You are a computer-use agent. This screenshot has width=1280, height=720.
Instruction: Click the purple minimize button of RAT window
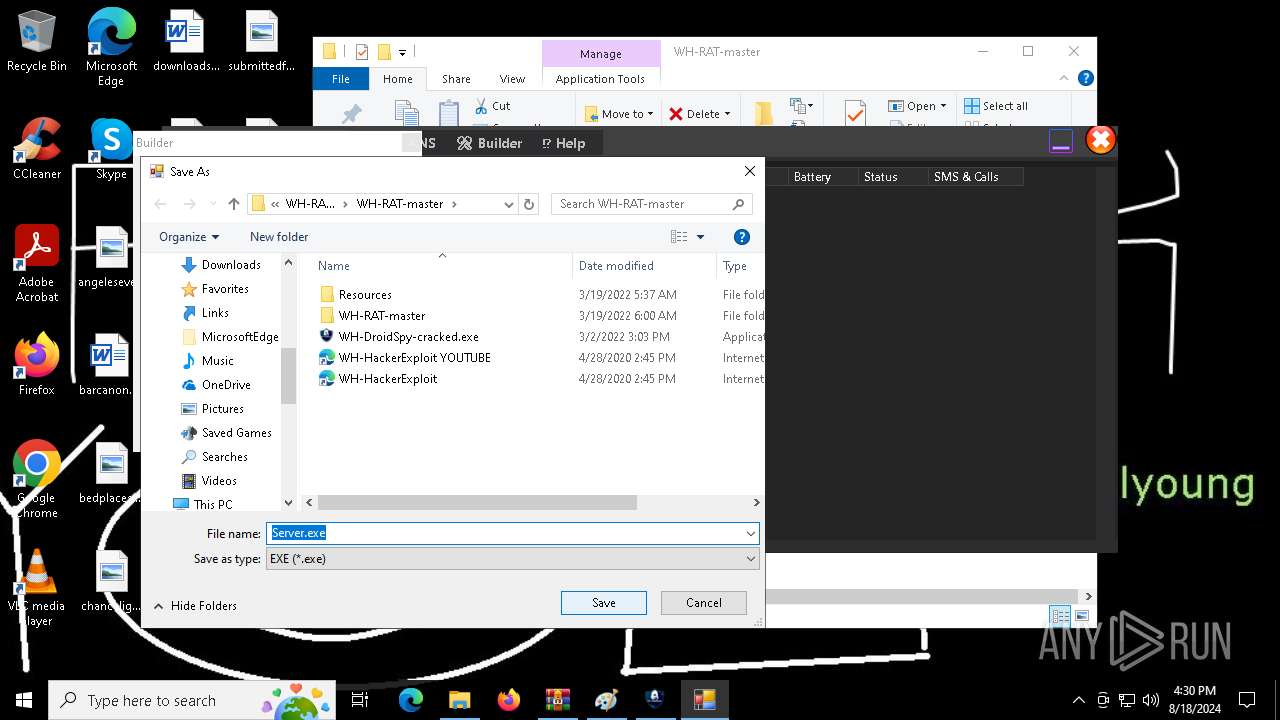coord(1061,142)
